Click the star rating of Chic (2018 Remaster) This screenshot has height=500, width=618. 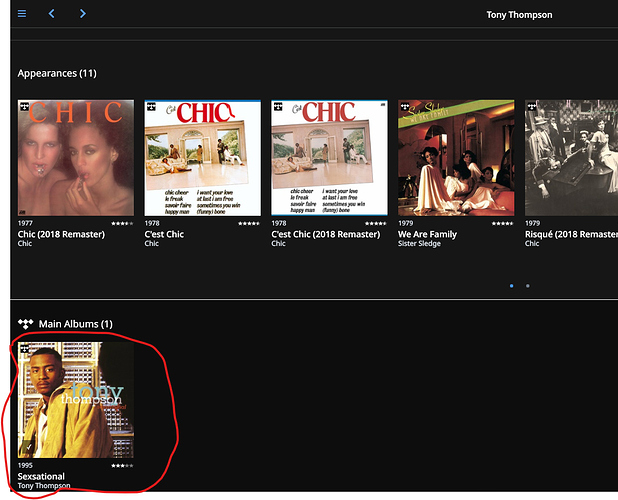[x=122, y=223]
